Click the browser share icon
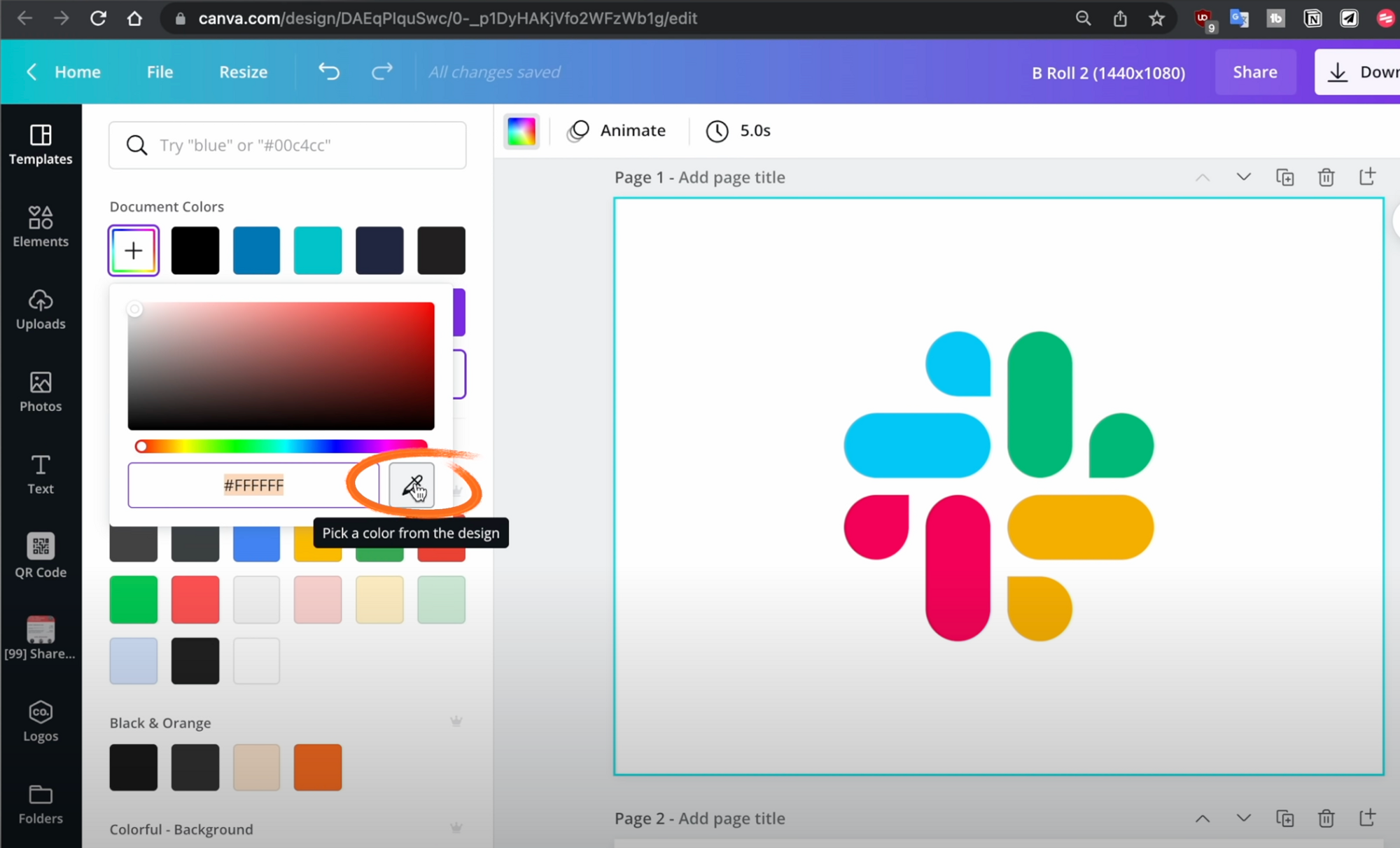1400x848 pixels. [1120, 18]
